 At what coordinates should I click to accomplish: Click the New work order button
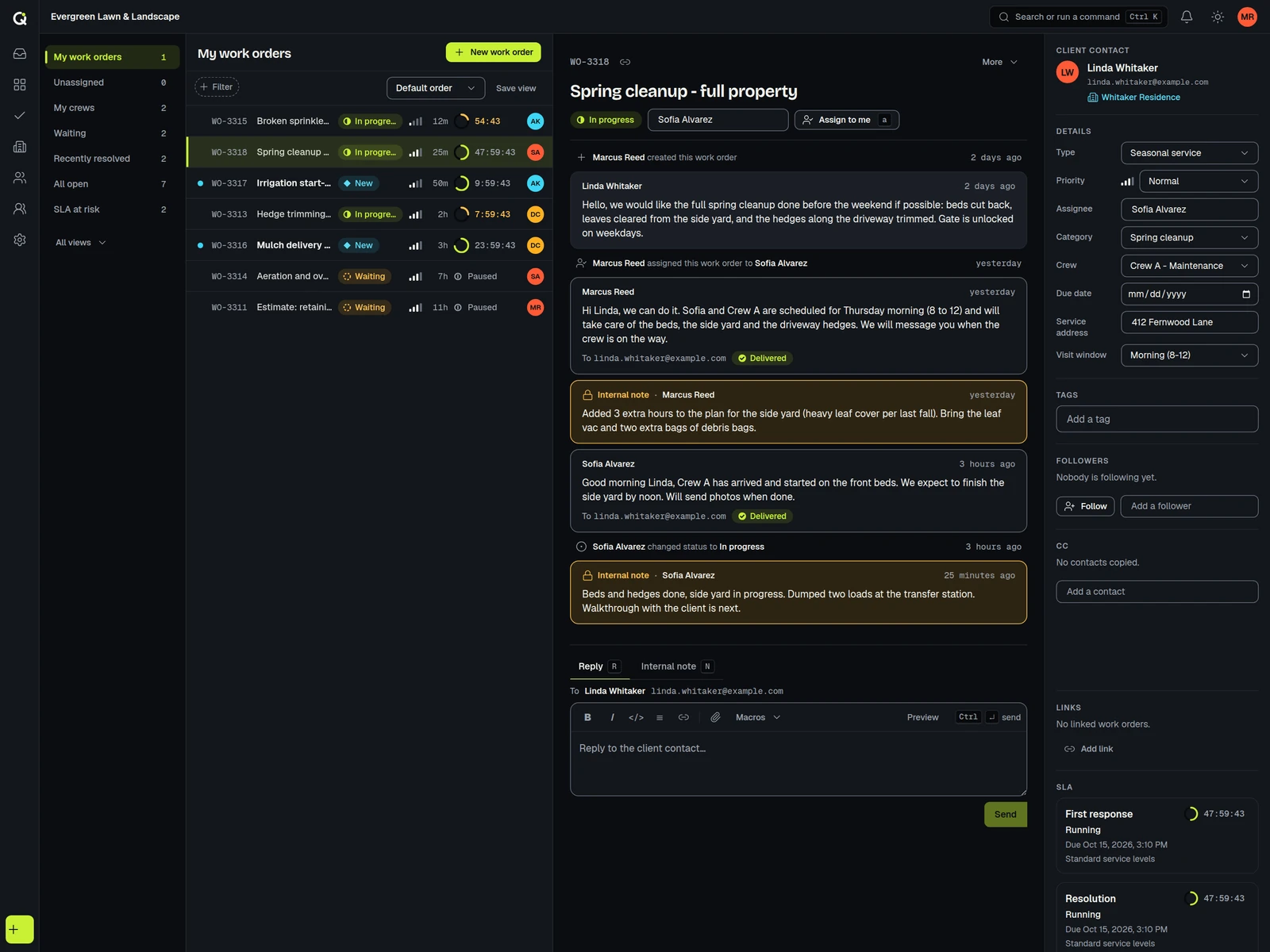493,52
